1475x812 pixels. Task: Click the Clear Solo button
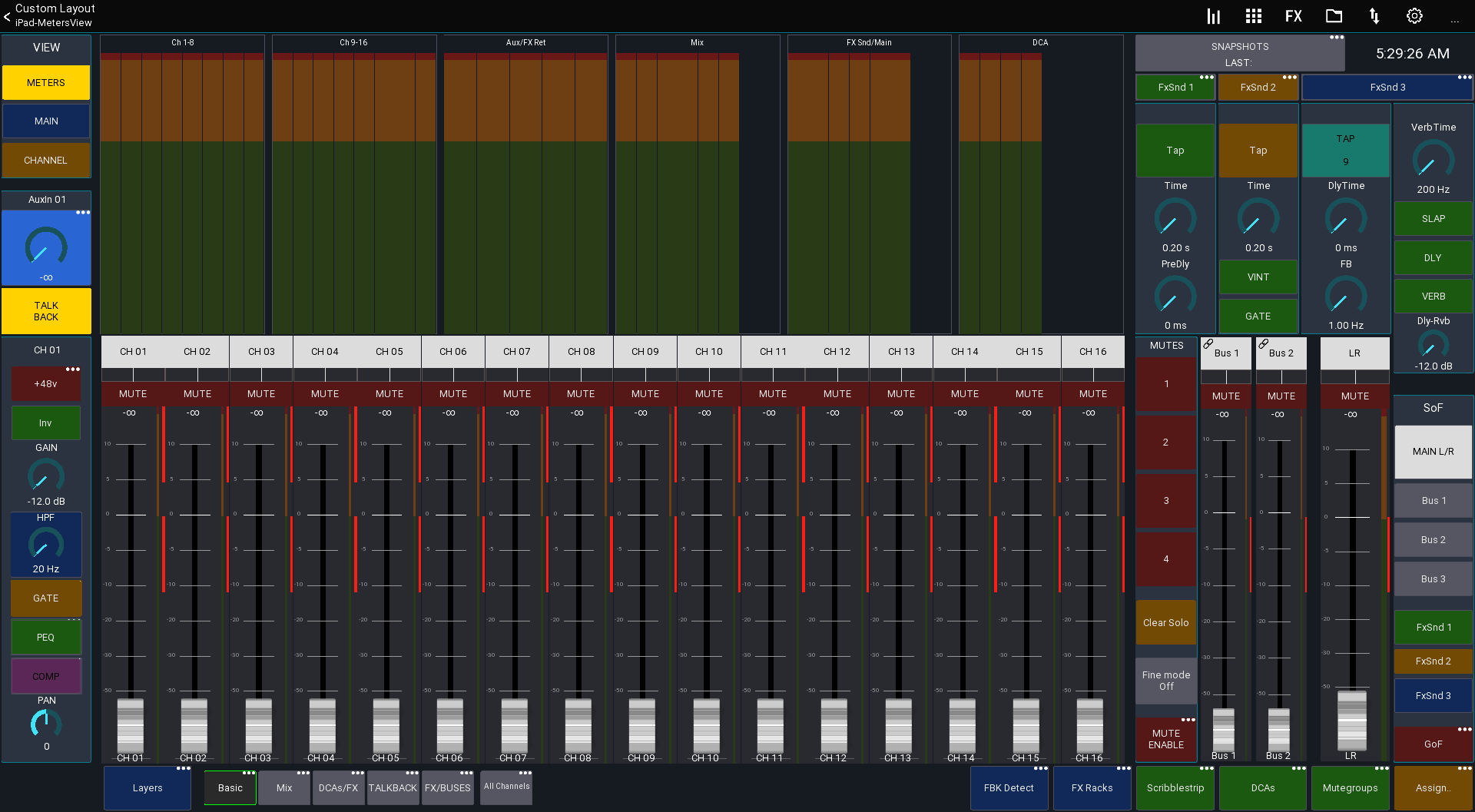coord(1165,623)
